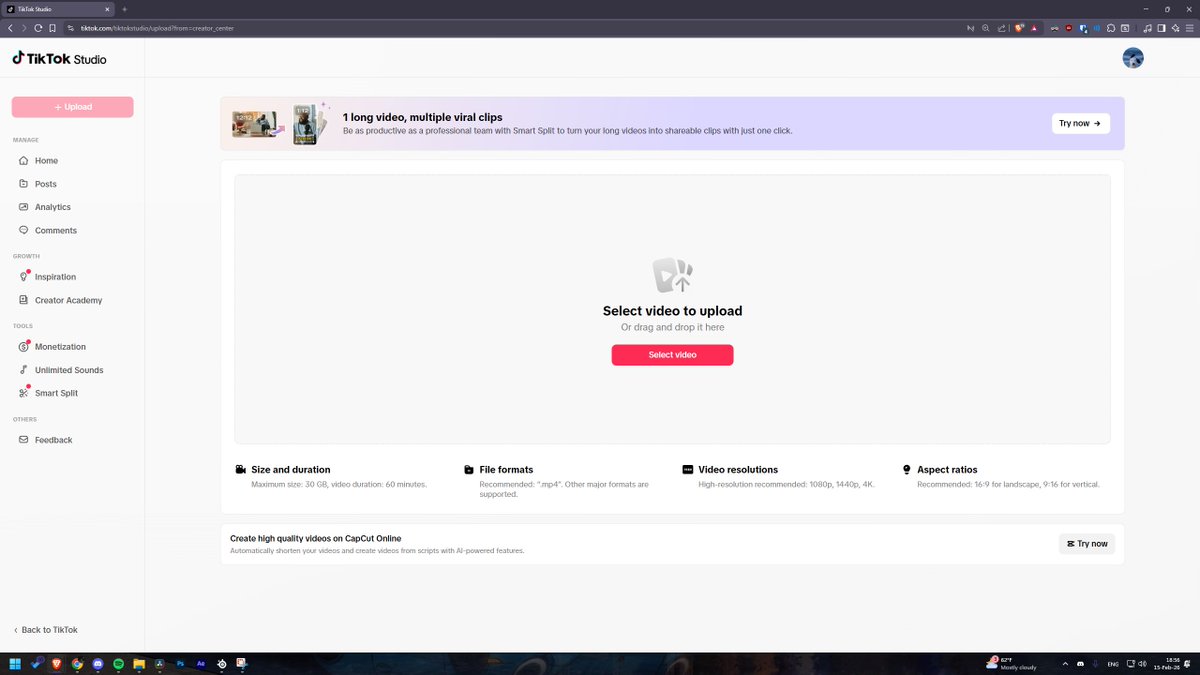1200x675 pixels.
Task: Open the Smart Split tool
Action: pos(72,393)
